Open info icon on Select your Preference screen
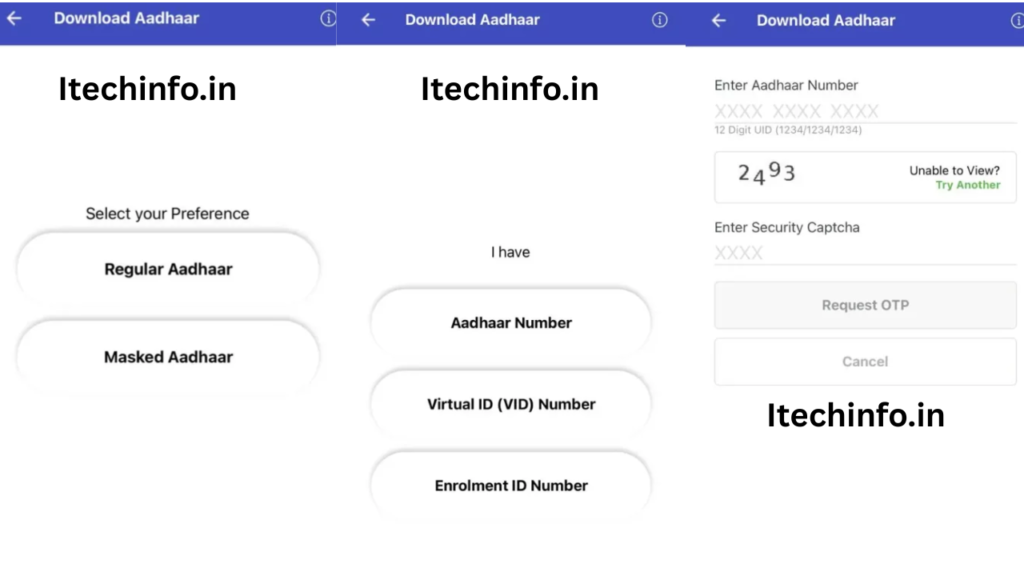 (328, 18)
